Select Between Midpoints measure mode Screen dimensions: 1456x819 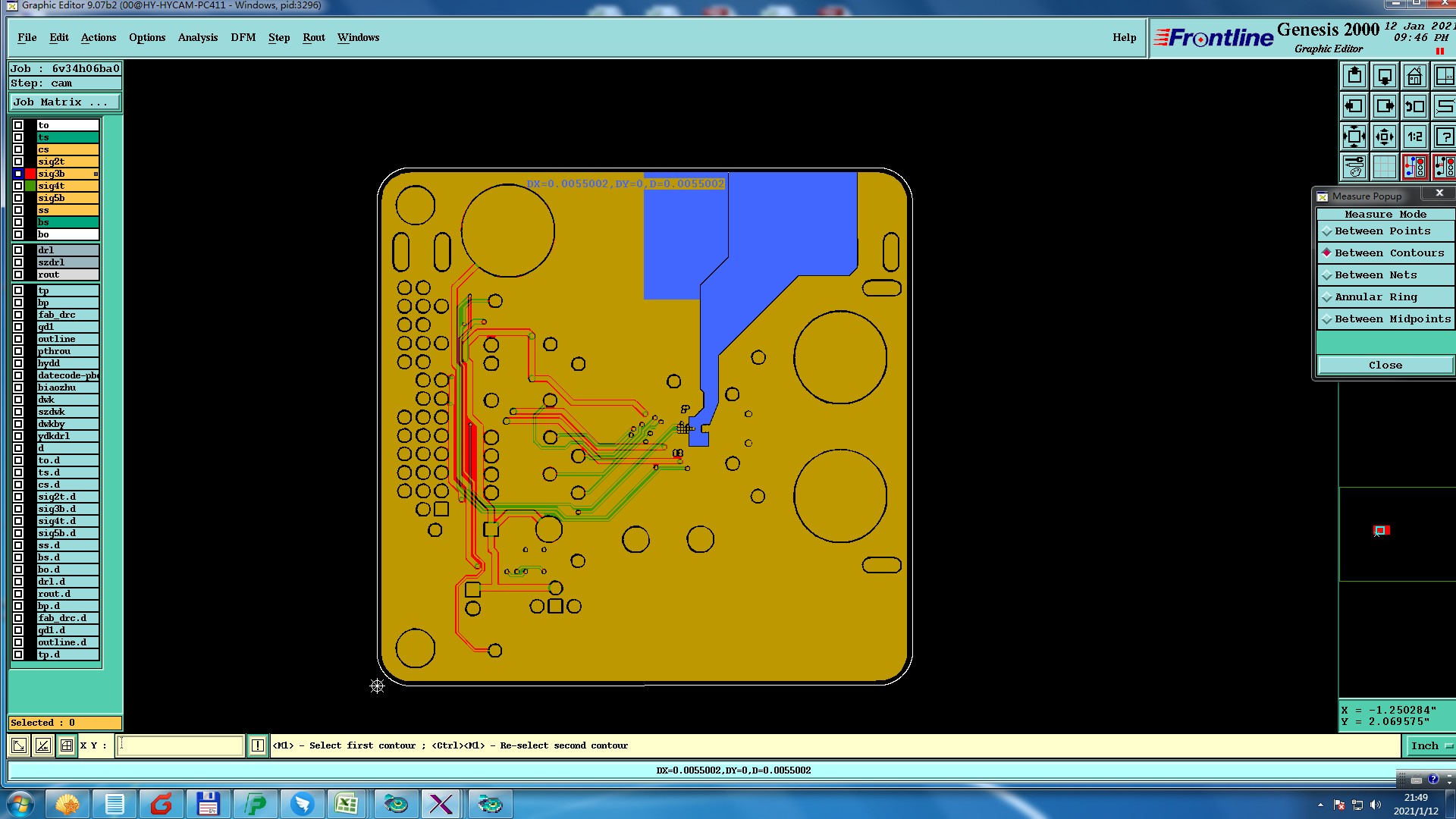click(x=1385, y=319)
